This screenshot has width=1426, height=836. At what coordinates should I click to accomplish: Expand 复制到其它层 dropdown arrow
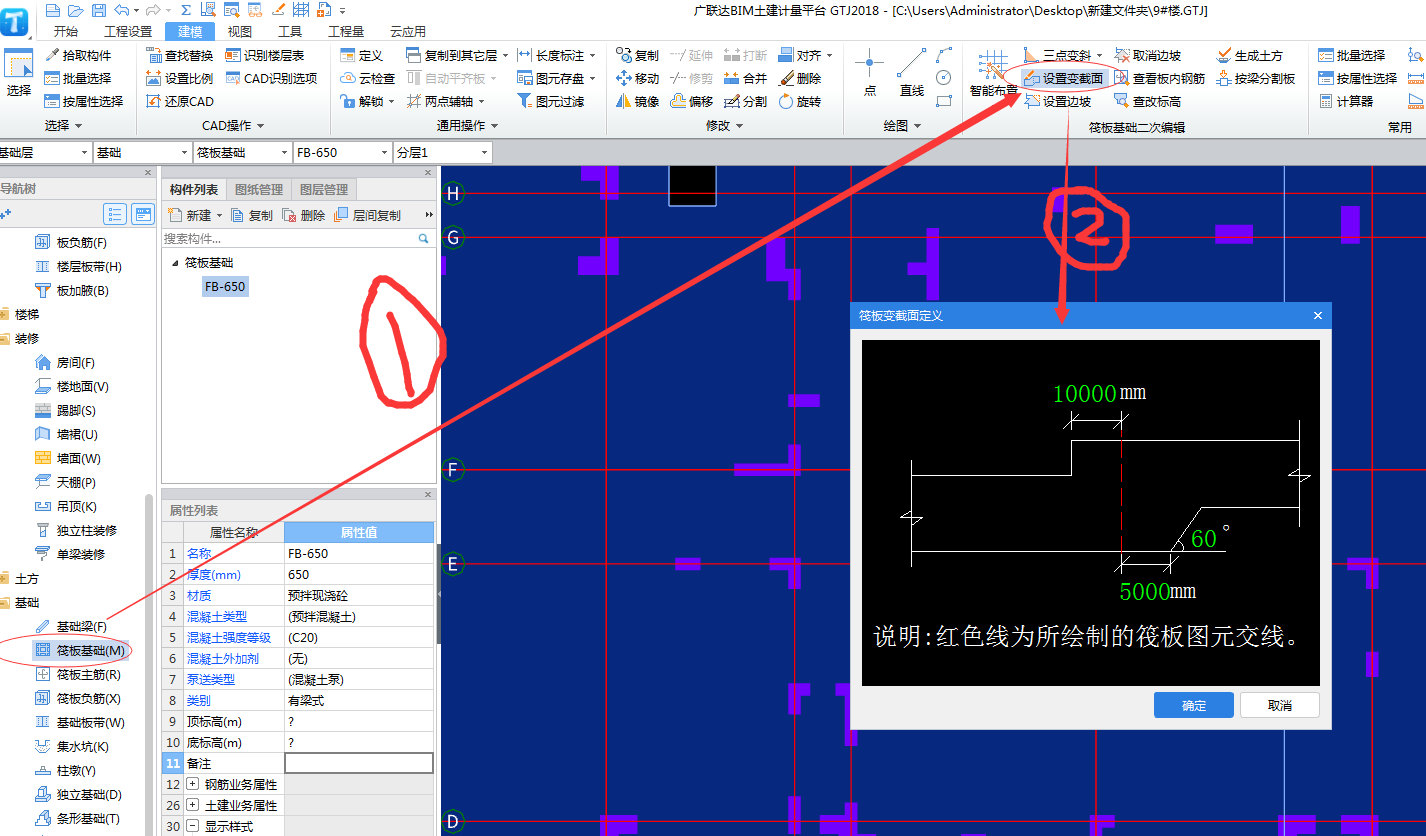(x=505, y=55)
